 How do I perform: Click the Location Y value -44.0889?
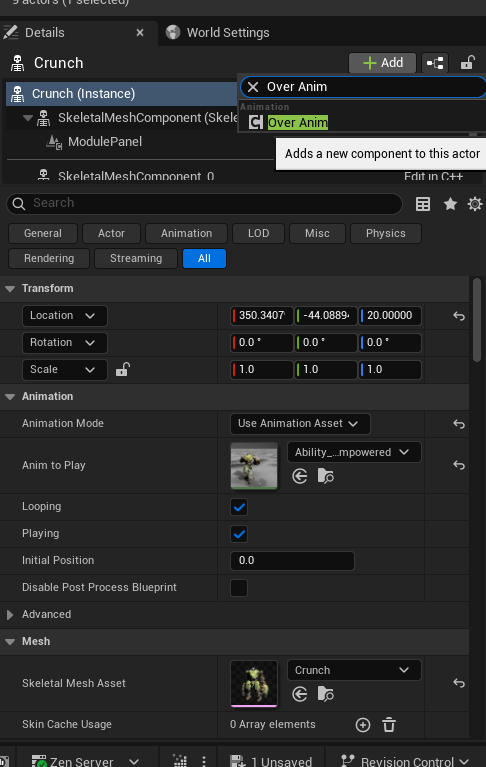[326, 316]
